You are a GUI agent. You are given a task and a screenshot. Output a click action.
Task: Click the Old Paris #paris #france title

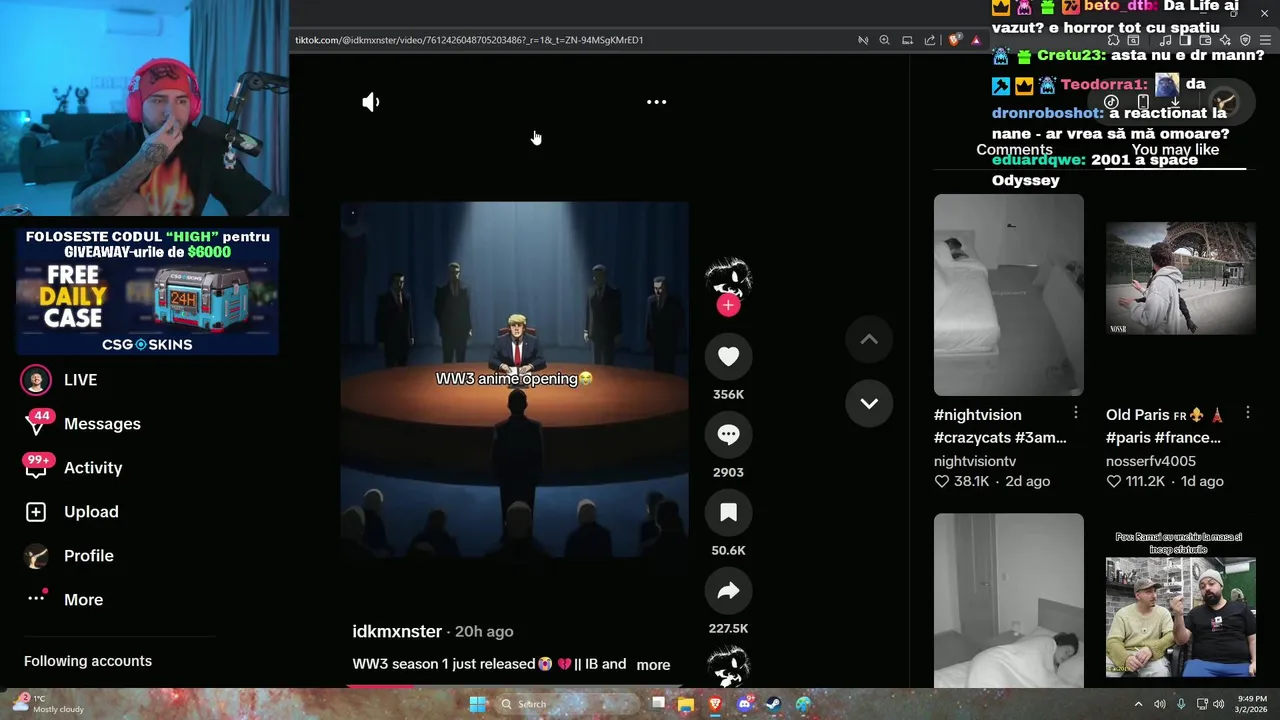1166,426
